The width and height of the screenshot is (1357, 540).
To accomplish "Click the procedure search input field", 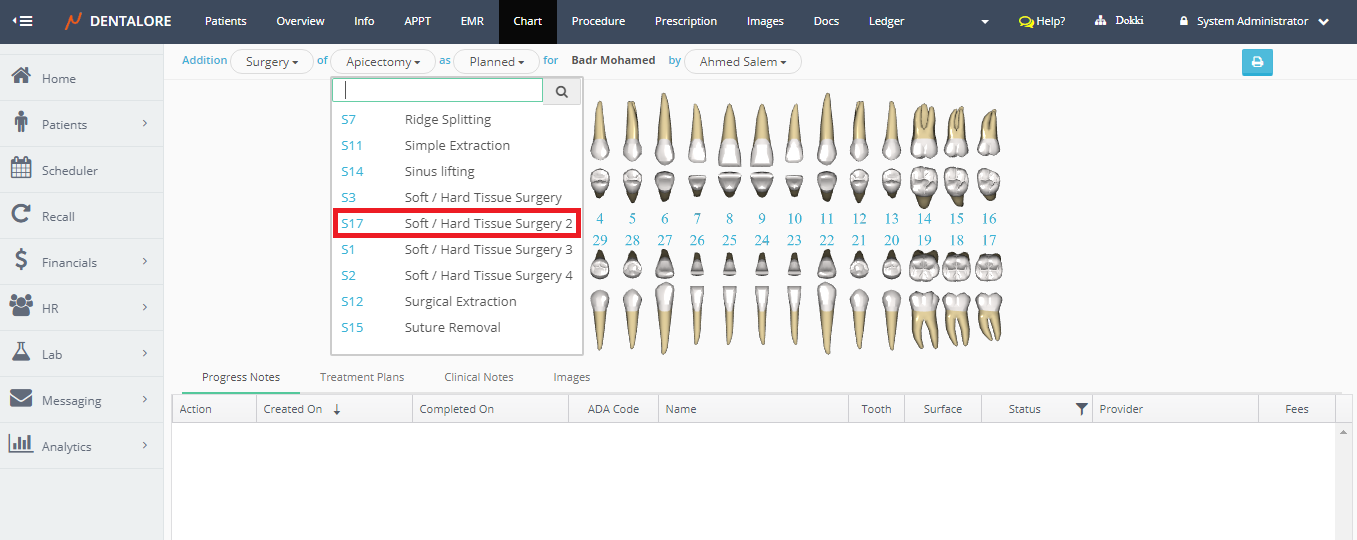I will (438, 91).
